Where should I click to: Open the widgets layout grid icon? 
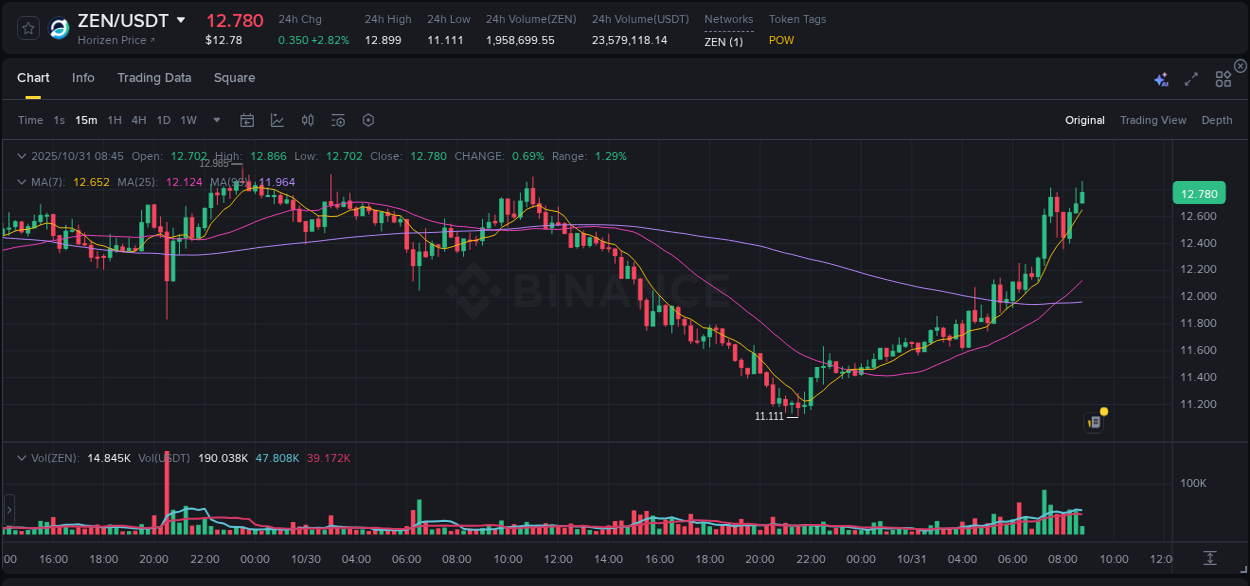pos(1223,78)
